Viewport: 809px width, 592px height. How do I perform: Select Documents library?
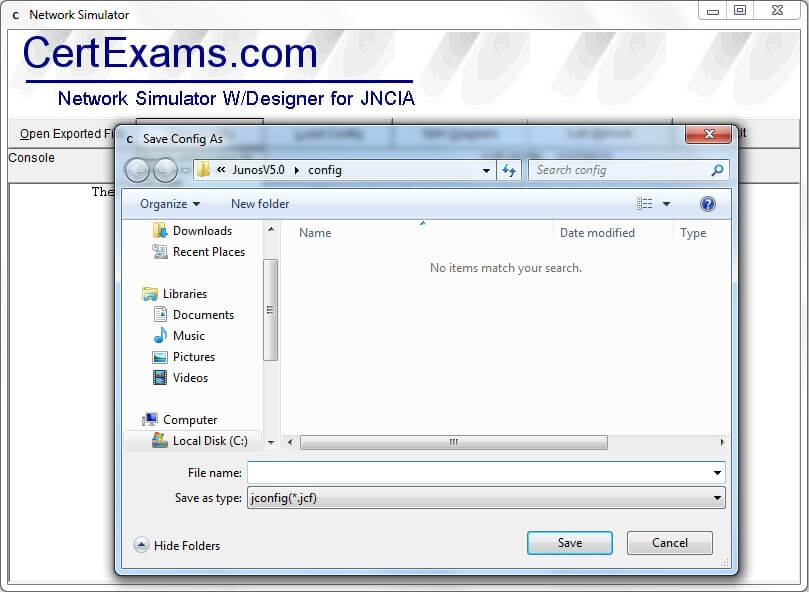coord(203,315)
